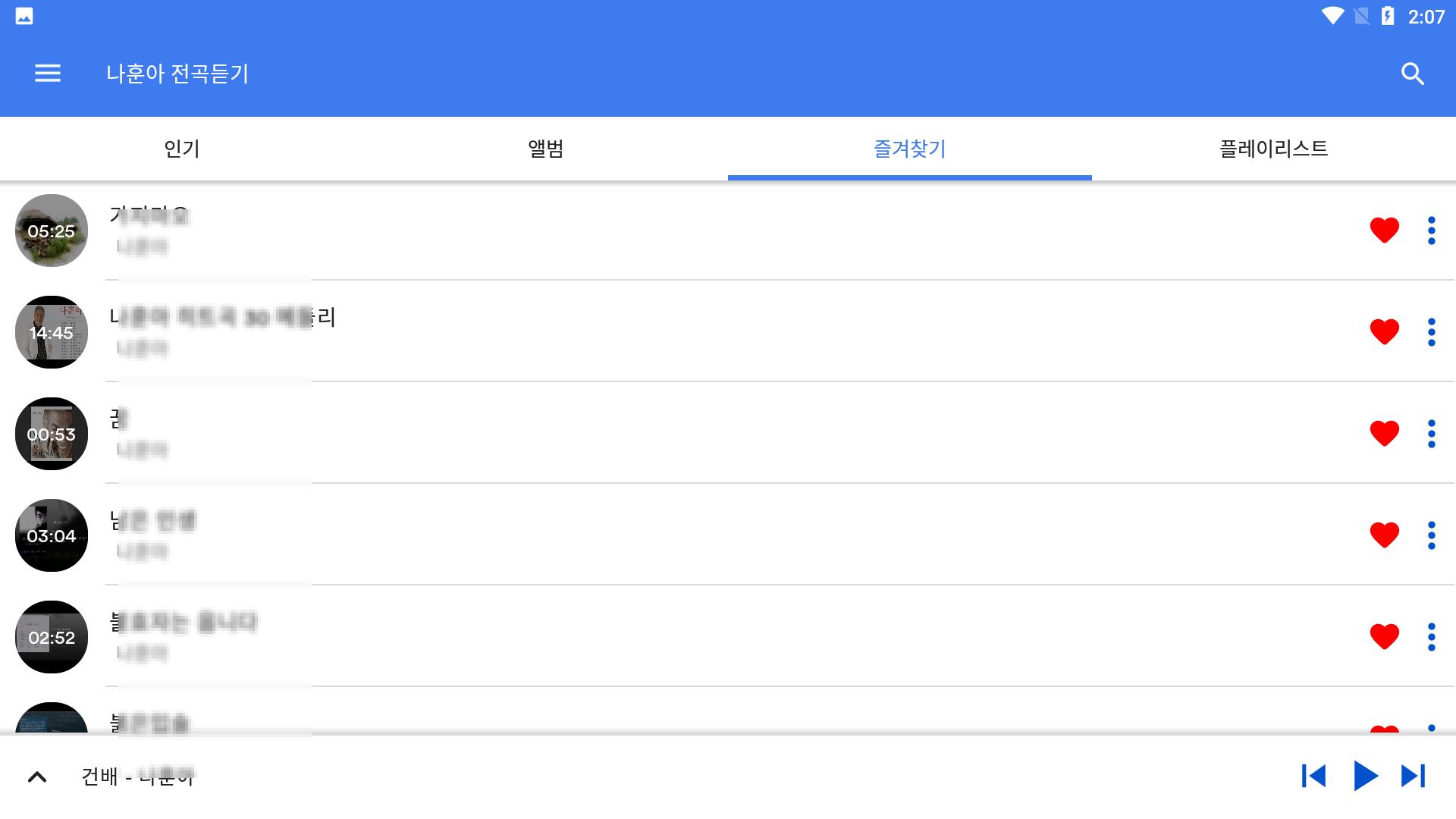The image size is (1456, 819).
Task: Open the 플레이리스트 tab
Action: [1273, 149]
